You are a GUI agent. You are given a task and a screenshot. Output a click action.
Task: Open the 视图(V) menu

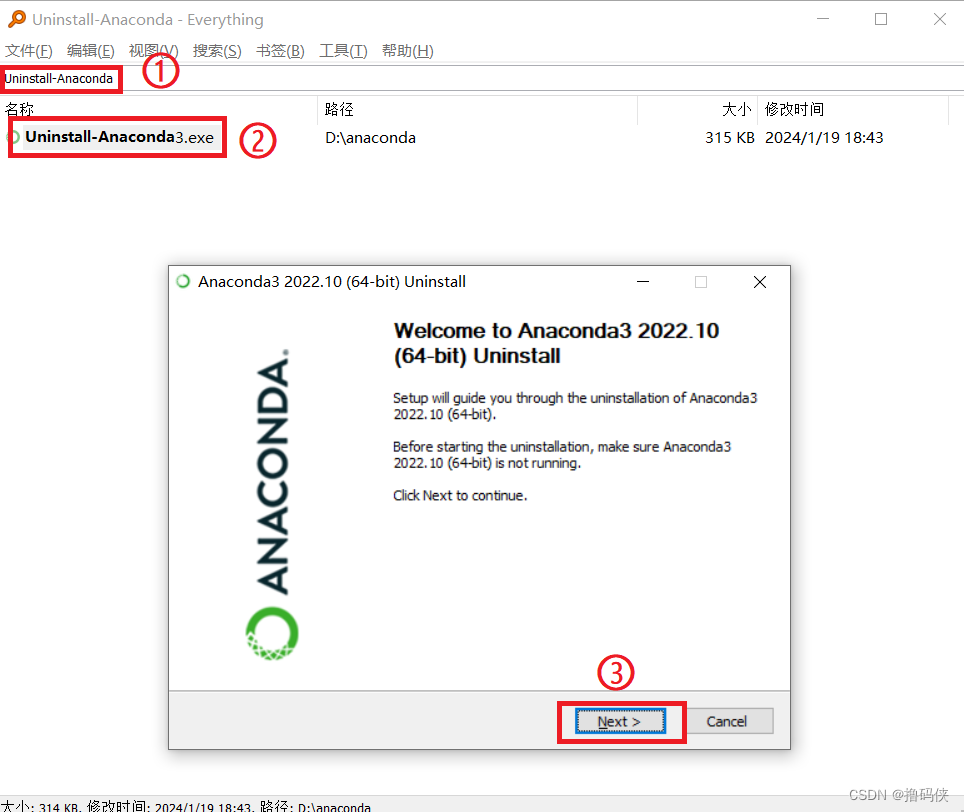pos(153,51)
